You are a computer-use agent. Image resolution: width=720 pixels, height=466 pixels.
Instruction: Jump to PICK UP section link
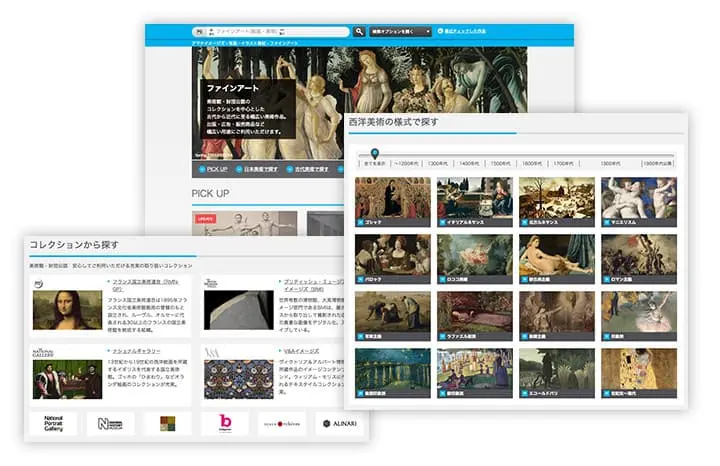[x=213, y=169]
